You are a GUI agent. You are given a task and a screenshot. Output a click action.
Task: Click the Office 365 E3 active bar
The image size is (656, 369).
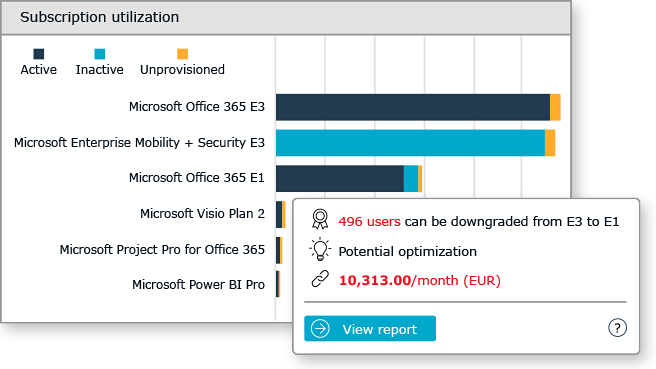pyautogui.click(x=413, y=108)
